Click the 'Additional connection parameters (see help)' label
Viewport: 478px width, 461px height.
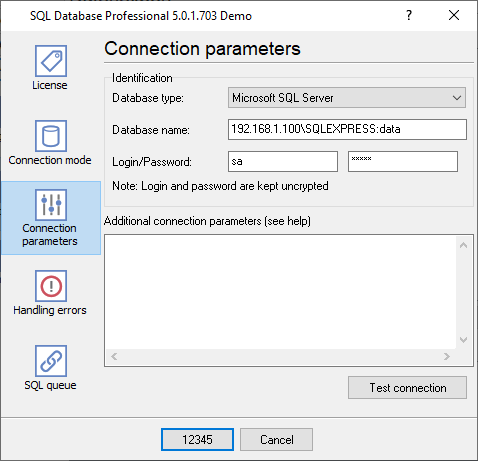207,221
